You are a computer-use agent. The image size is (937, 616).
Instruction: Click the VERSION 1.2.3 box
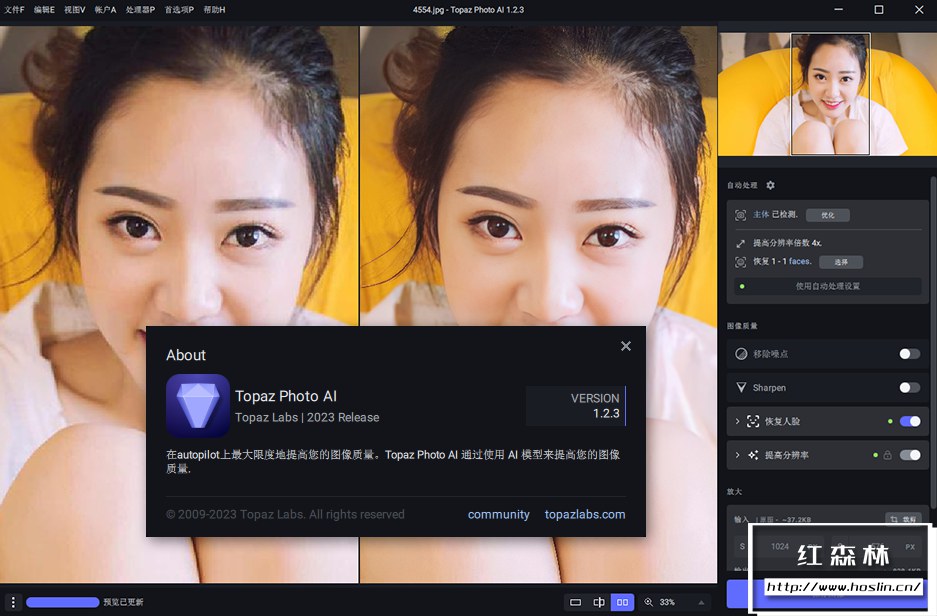point(576,406)
